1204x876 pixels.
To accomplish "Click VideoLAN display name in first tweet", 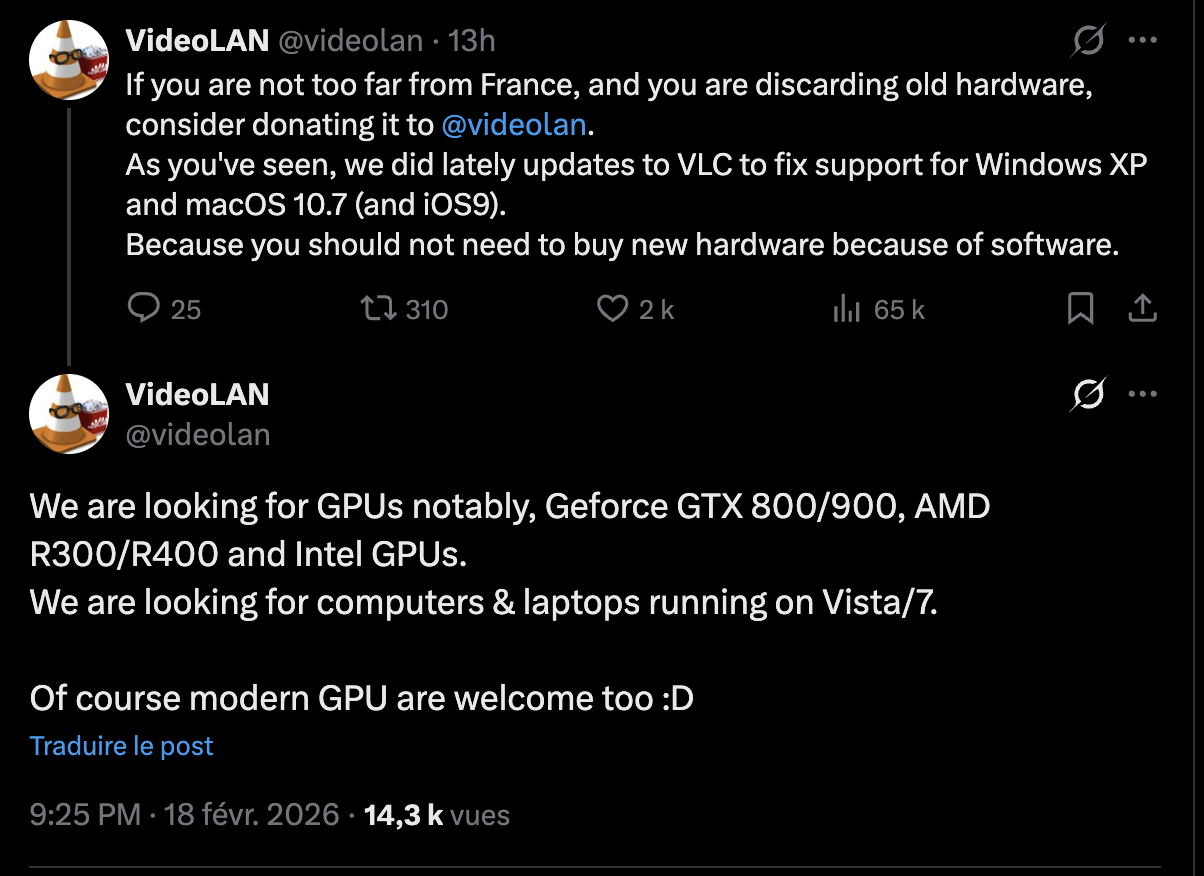I will pyautogui.click(x=197, y=40).
